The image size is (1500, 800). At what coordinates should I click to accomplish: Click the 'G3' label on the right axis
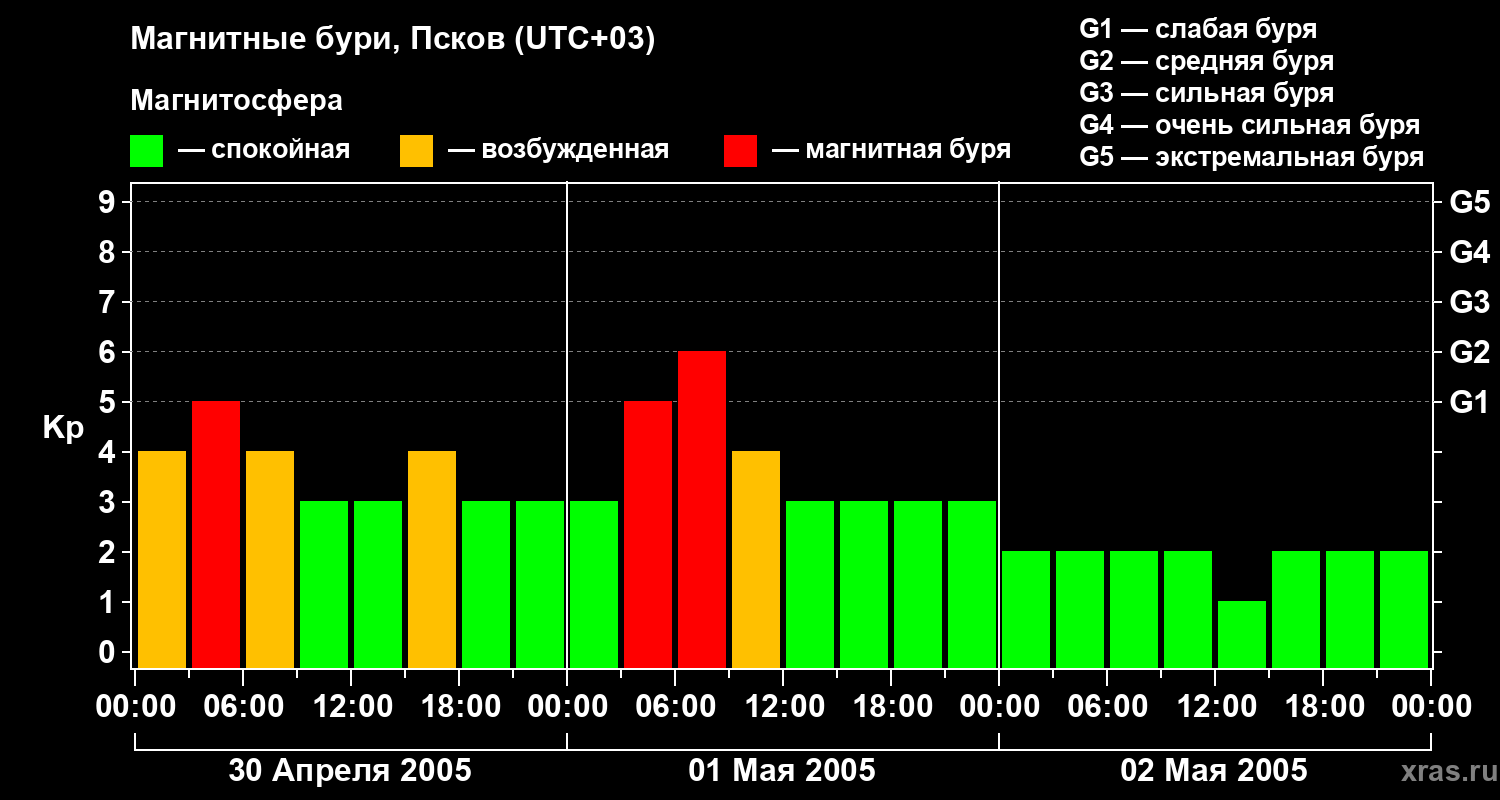tap(1470, 302)
